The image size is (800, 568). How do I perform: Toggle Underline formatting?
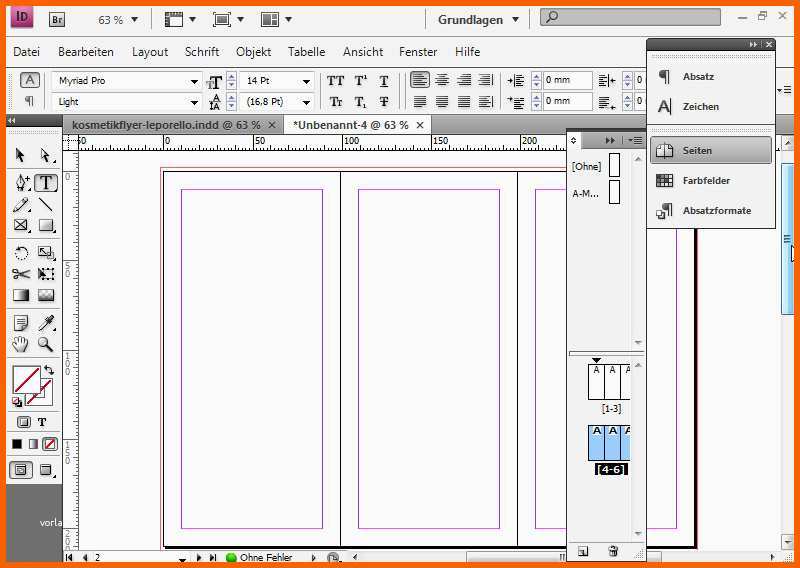pyautogui.click(x=384, y=81)
